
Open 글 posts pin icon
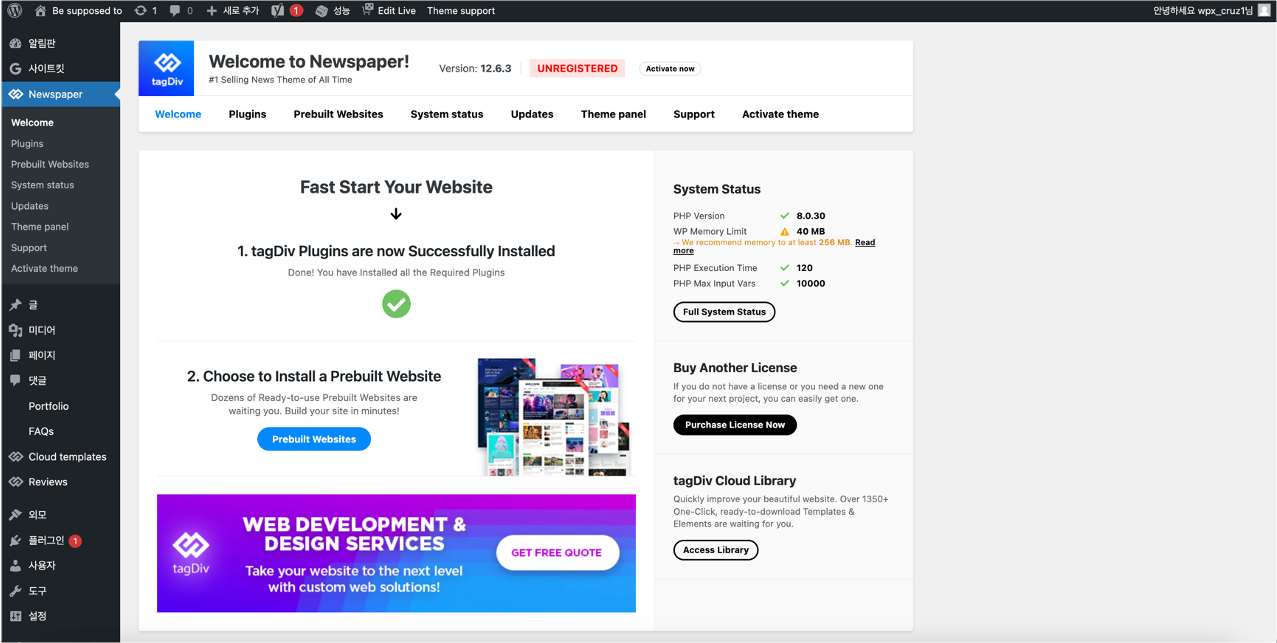15,305
